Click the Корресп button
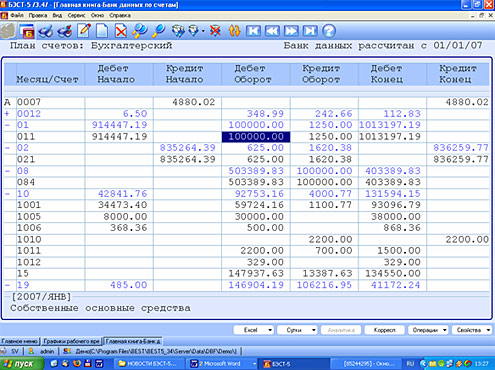The width and height of the screenshot is (495, 370). click(384, 330)
